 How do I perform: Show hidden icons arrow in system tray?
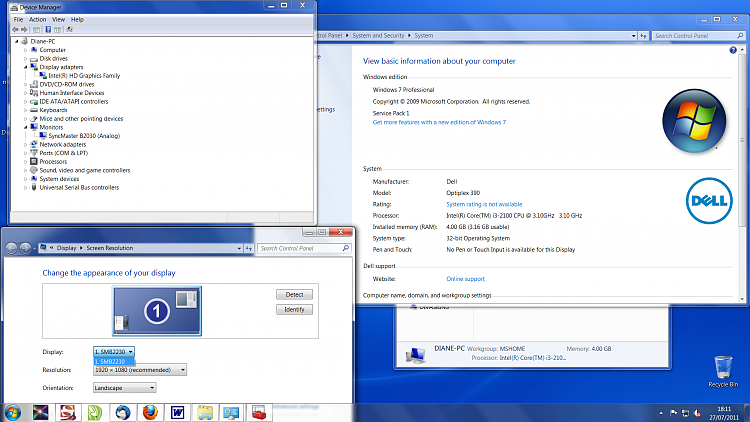click(661, 413)
